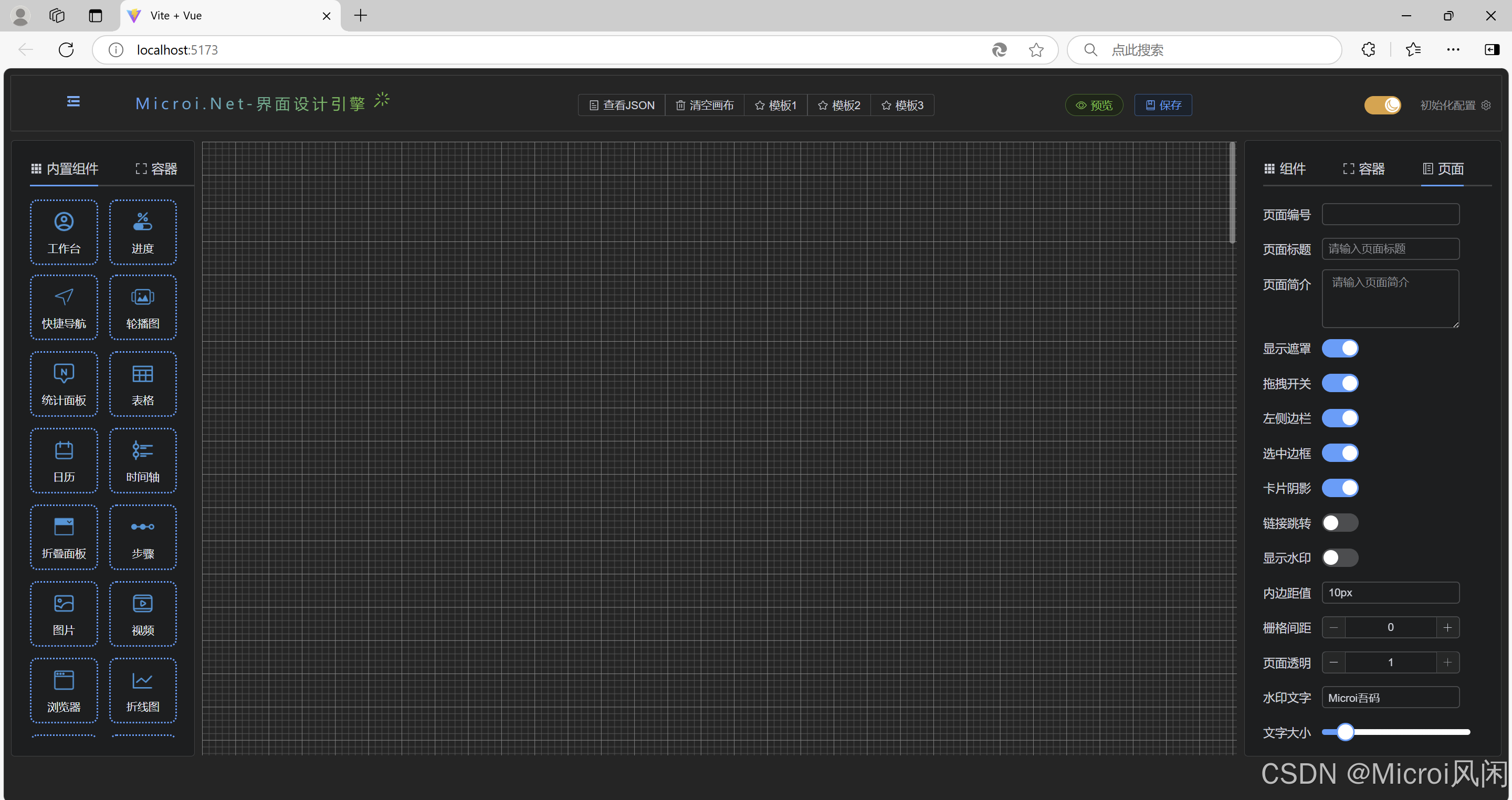Increase 栅格间距 with the plus button
The image size is (1512, 800).
pos(1447,627)
